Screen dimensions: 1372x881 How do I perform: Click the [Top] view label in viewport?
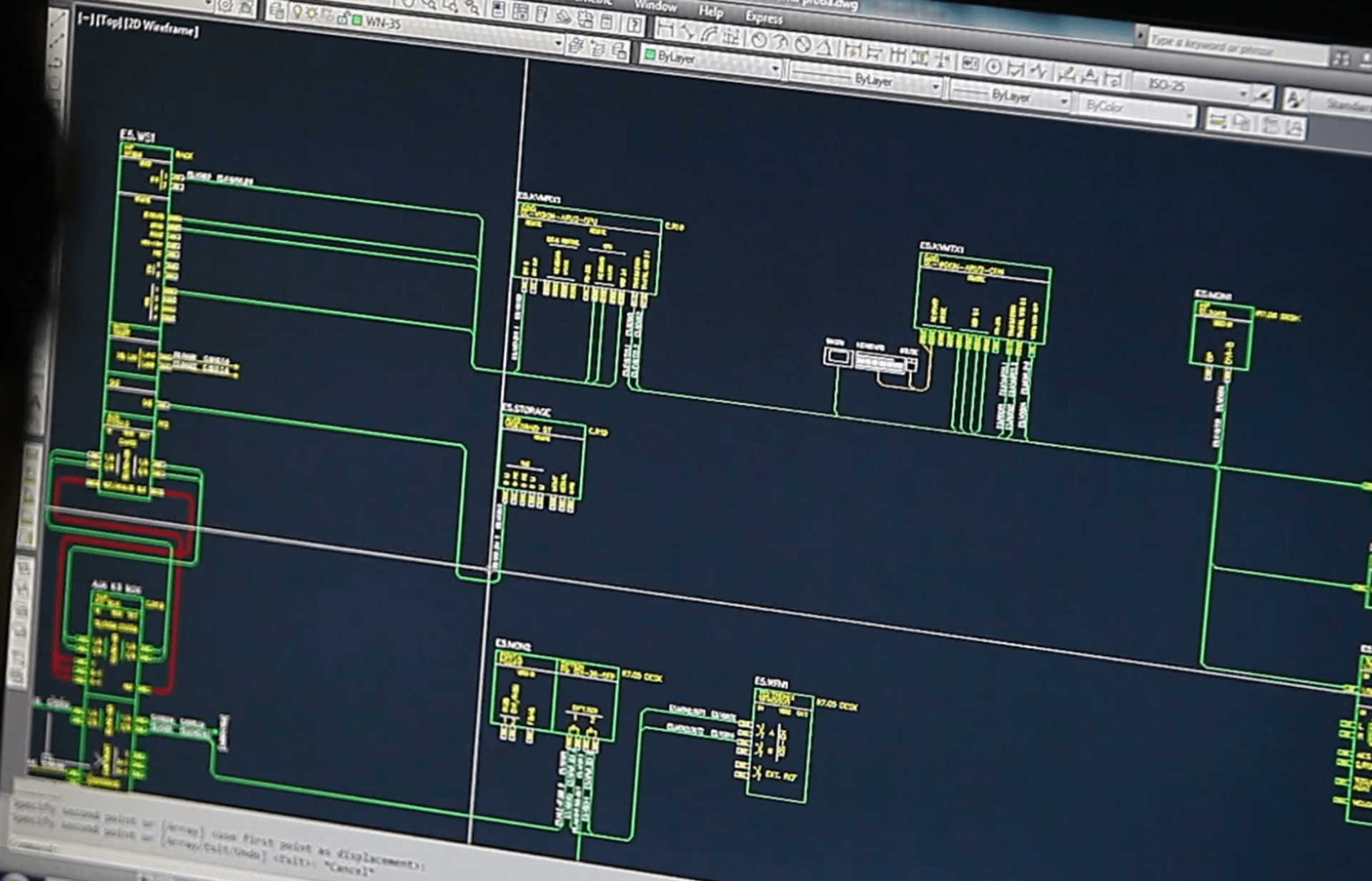(109, 22)
